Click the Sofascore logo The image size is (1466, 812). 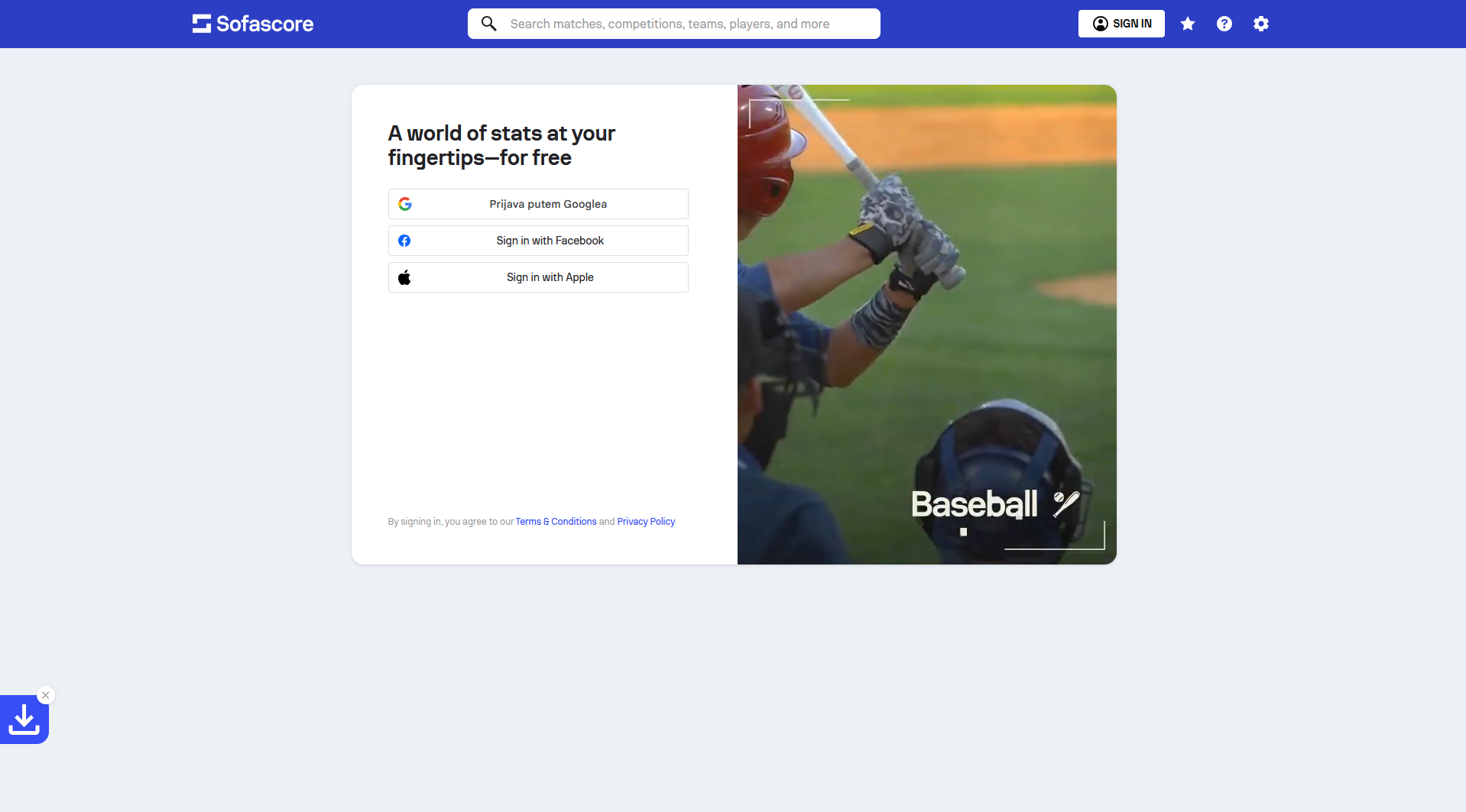253,24
